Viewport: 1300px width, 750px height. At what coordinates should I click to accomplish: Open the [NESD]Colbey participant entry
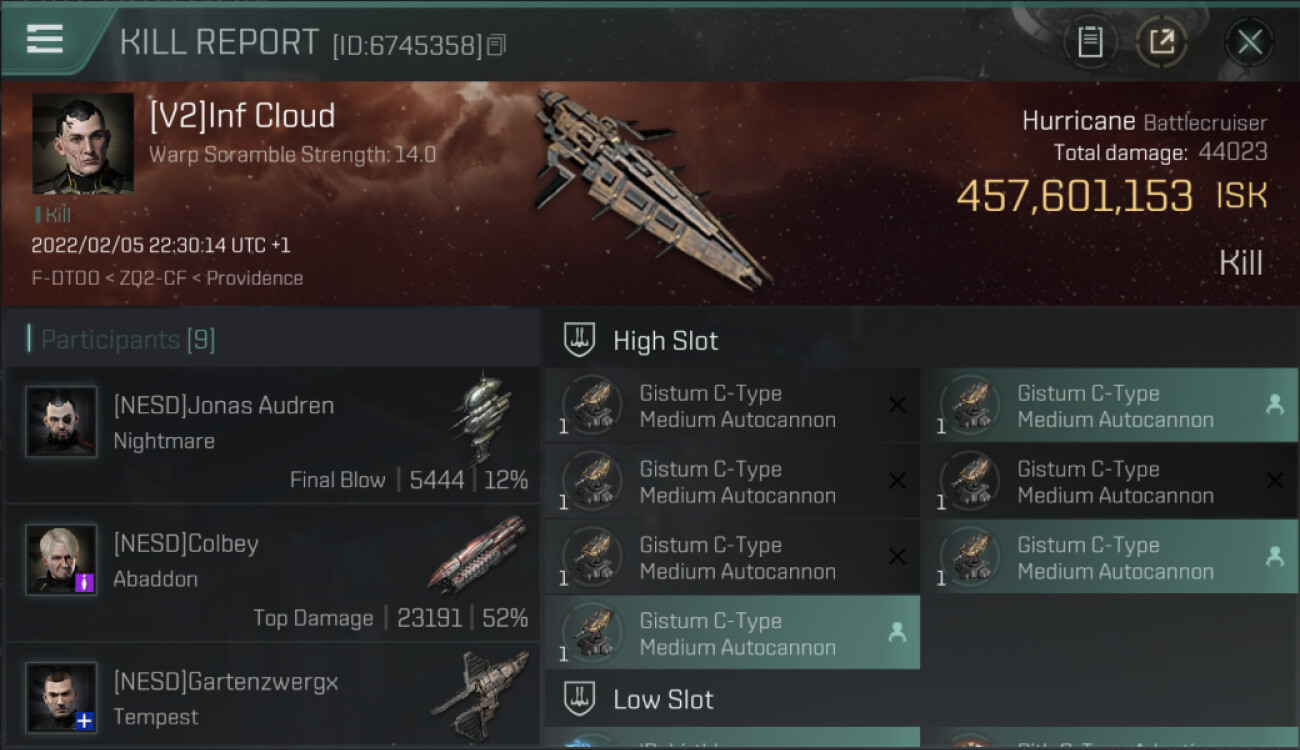[272, 572]
